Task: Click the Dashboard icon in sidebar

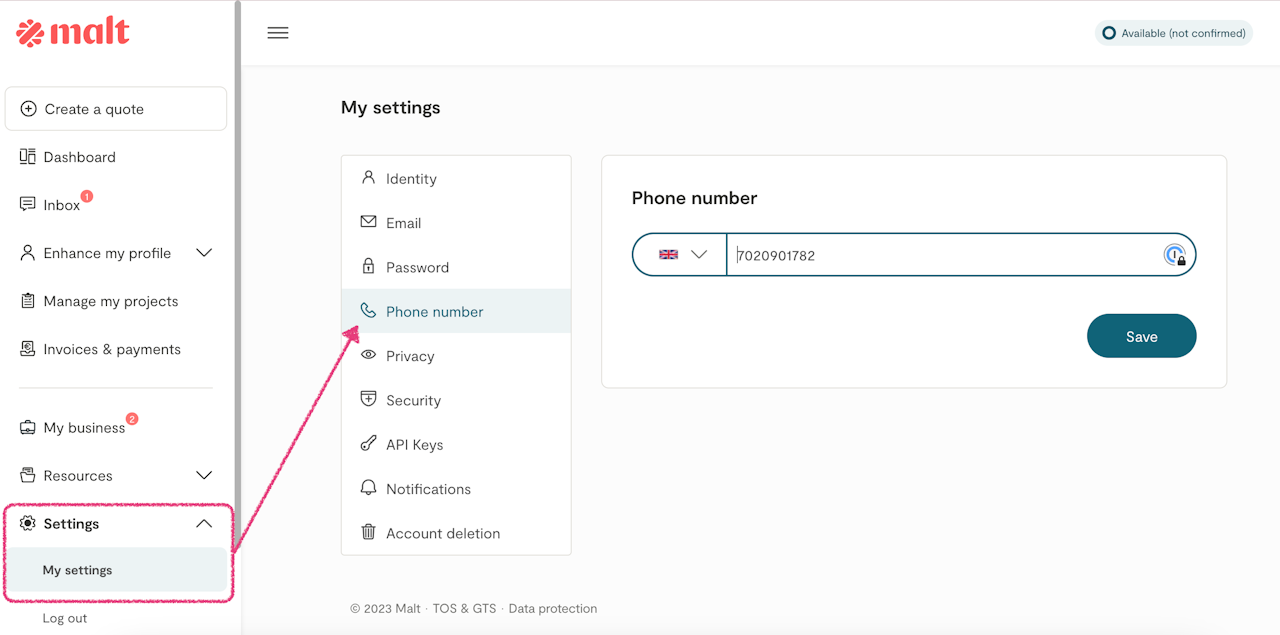Action: pos(28,157)
